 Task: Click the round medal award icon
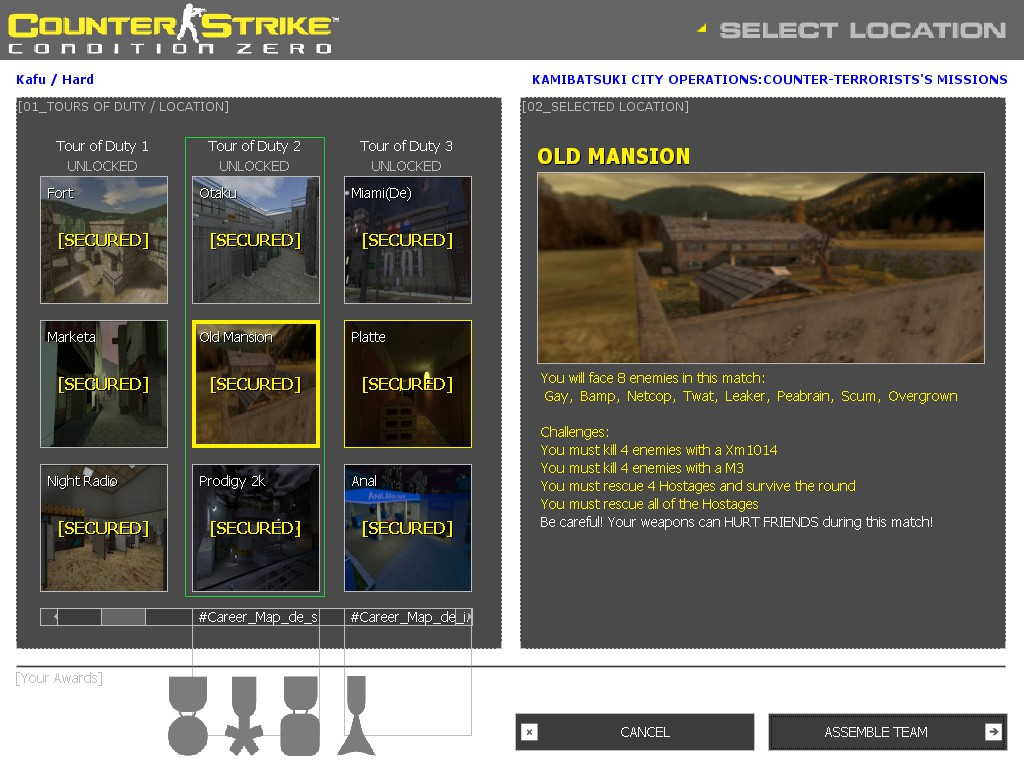[188, 716]
